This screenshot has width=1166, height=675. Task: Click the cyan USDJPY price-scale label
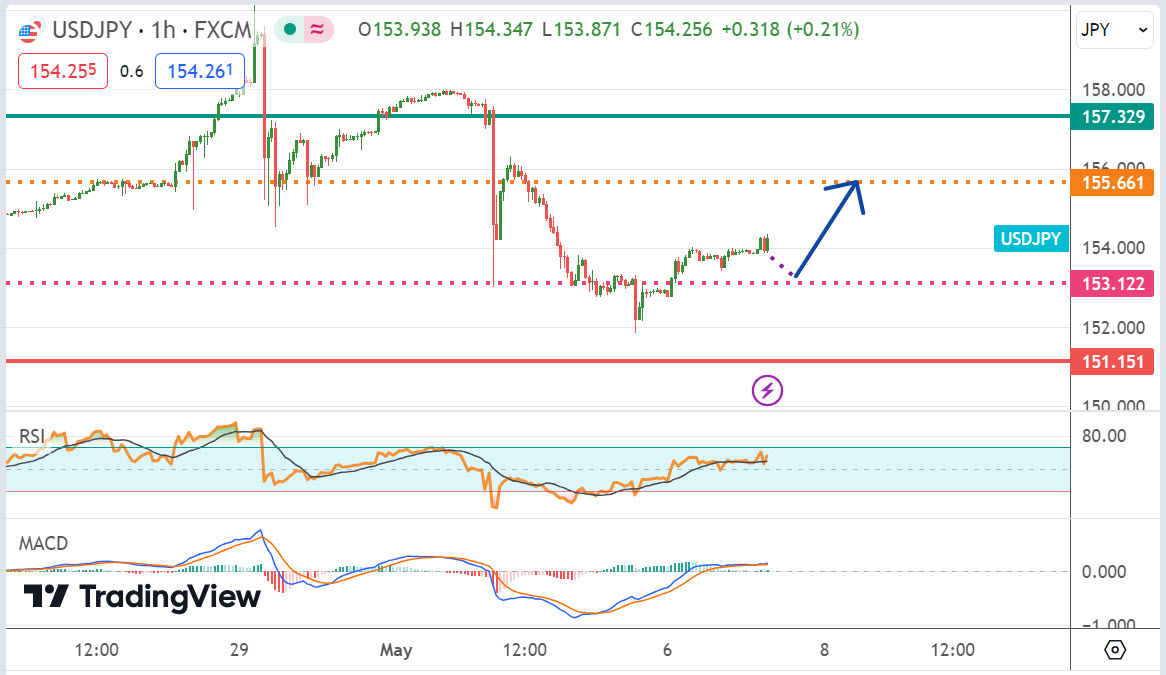pyautogui.click(x=1030, y=238)
